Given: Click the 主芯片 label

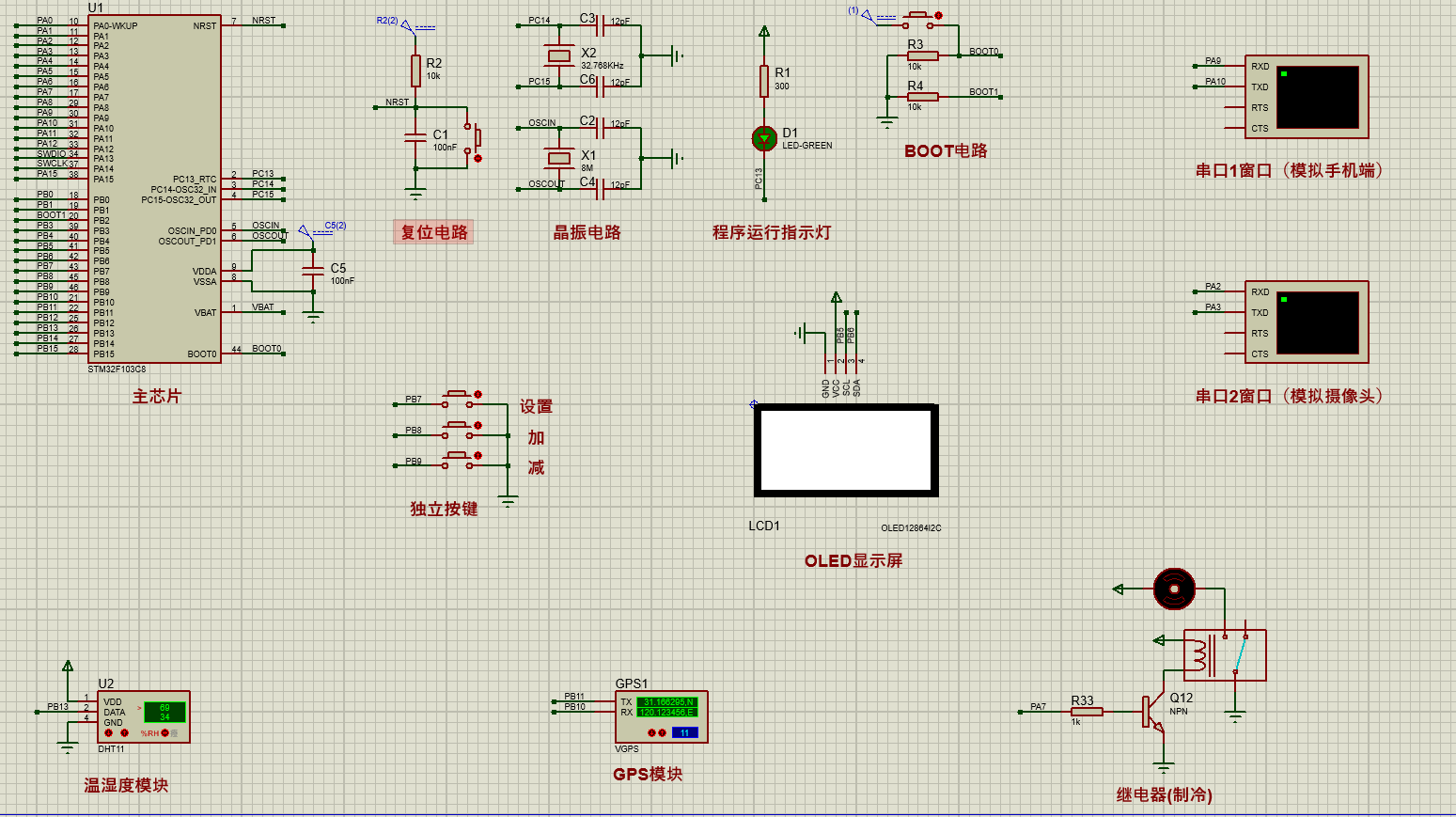Looking at the screenshot, I should click(x=156, y=397).
